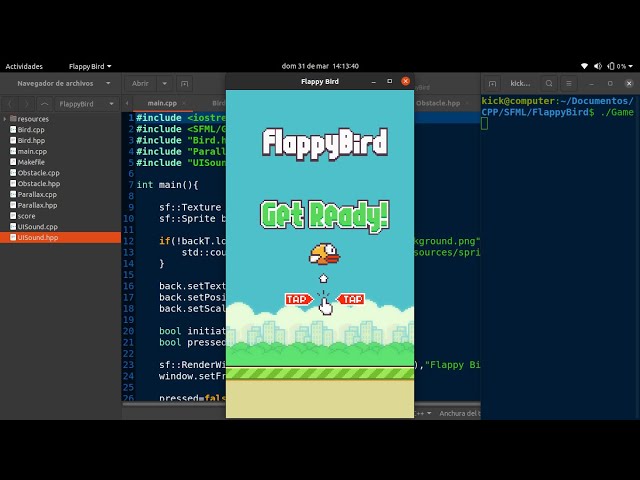Open language C++ selector in status bar

click(423, 413)
